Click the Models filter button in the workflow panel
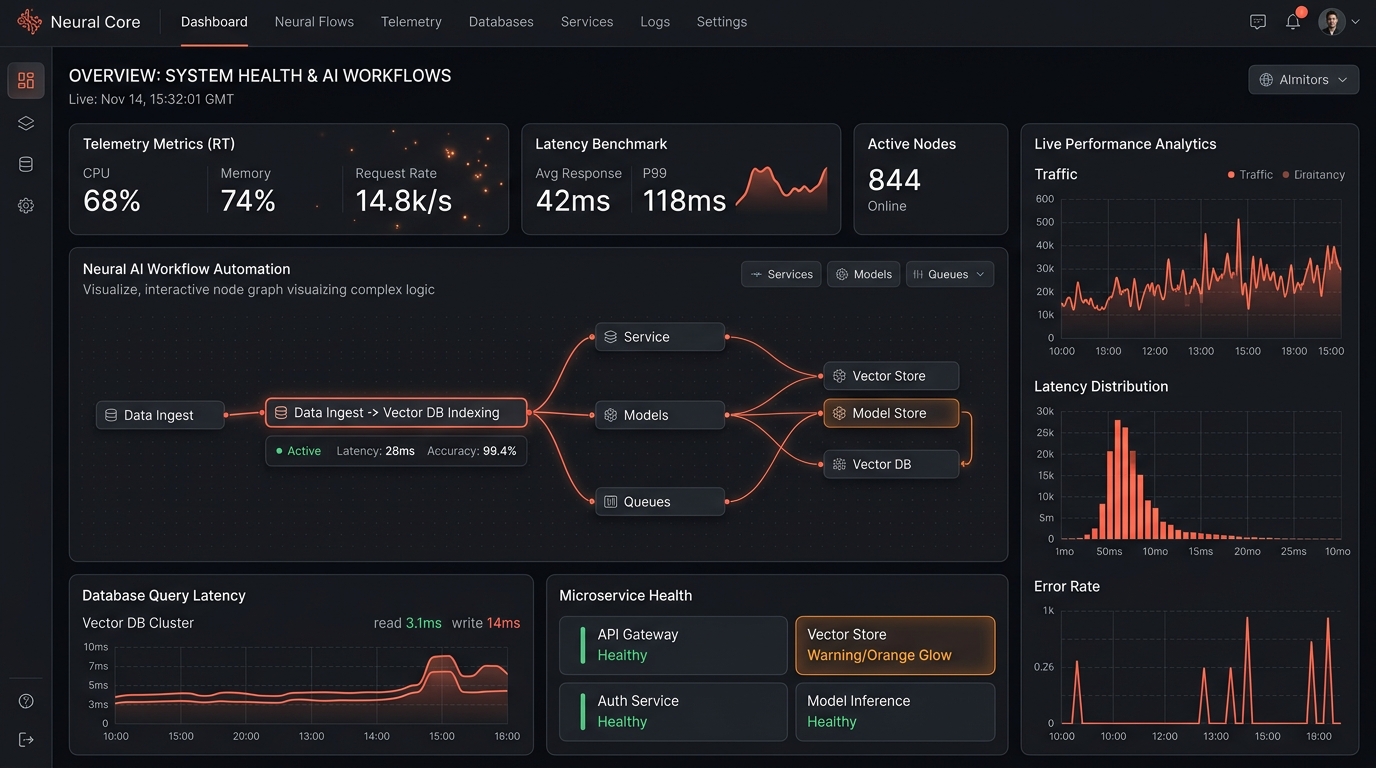Screen dimensions: 1376x768 863,274
